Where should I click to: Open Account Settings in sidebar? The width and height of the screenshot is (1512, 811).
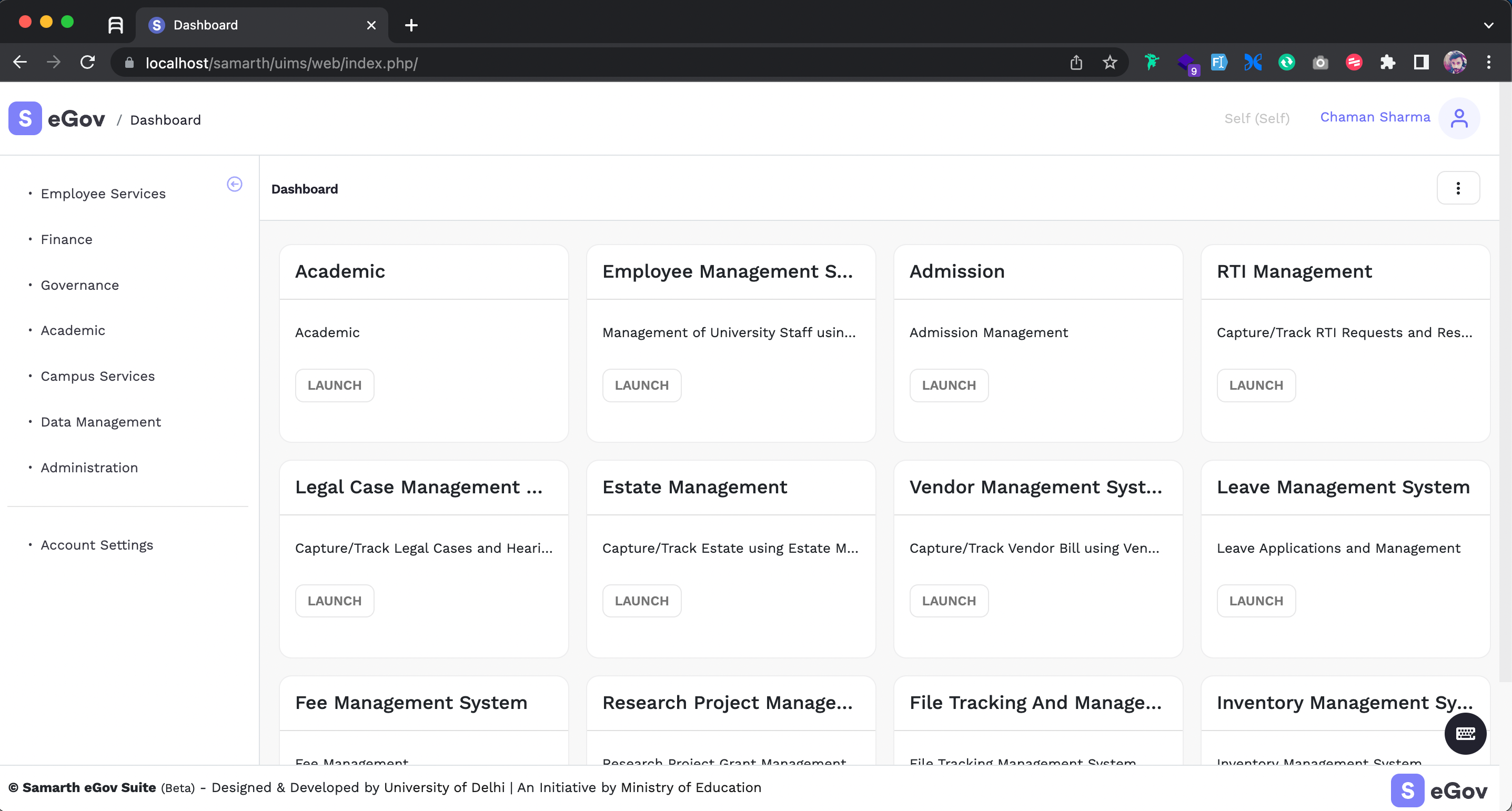(97, 545)
